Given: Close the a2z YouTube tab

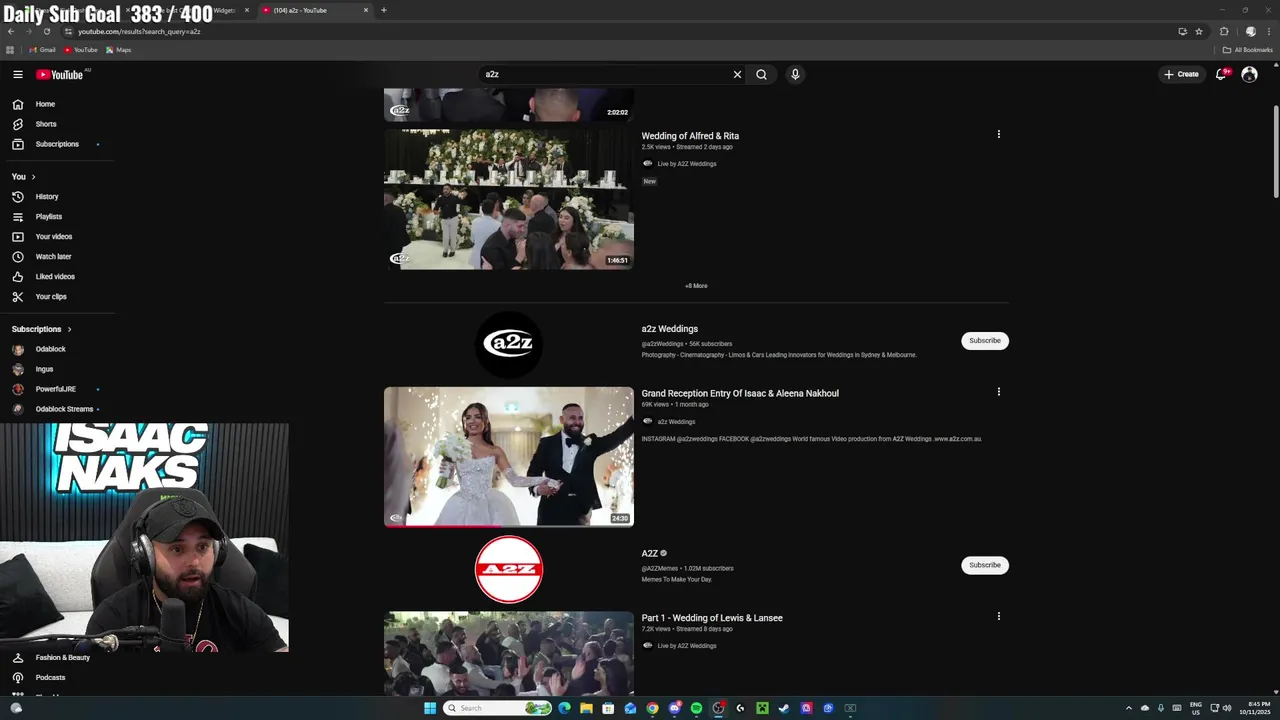Looking at the screenshot, I should (x=366, y=10).
